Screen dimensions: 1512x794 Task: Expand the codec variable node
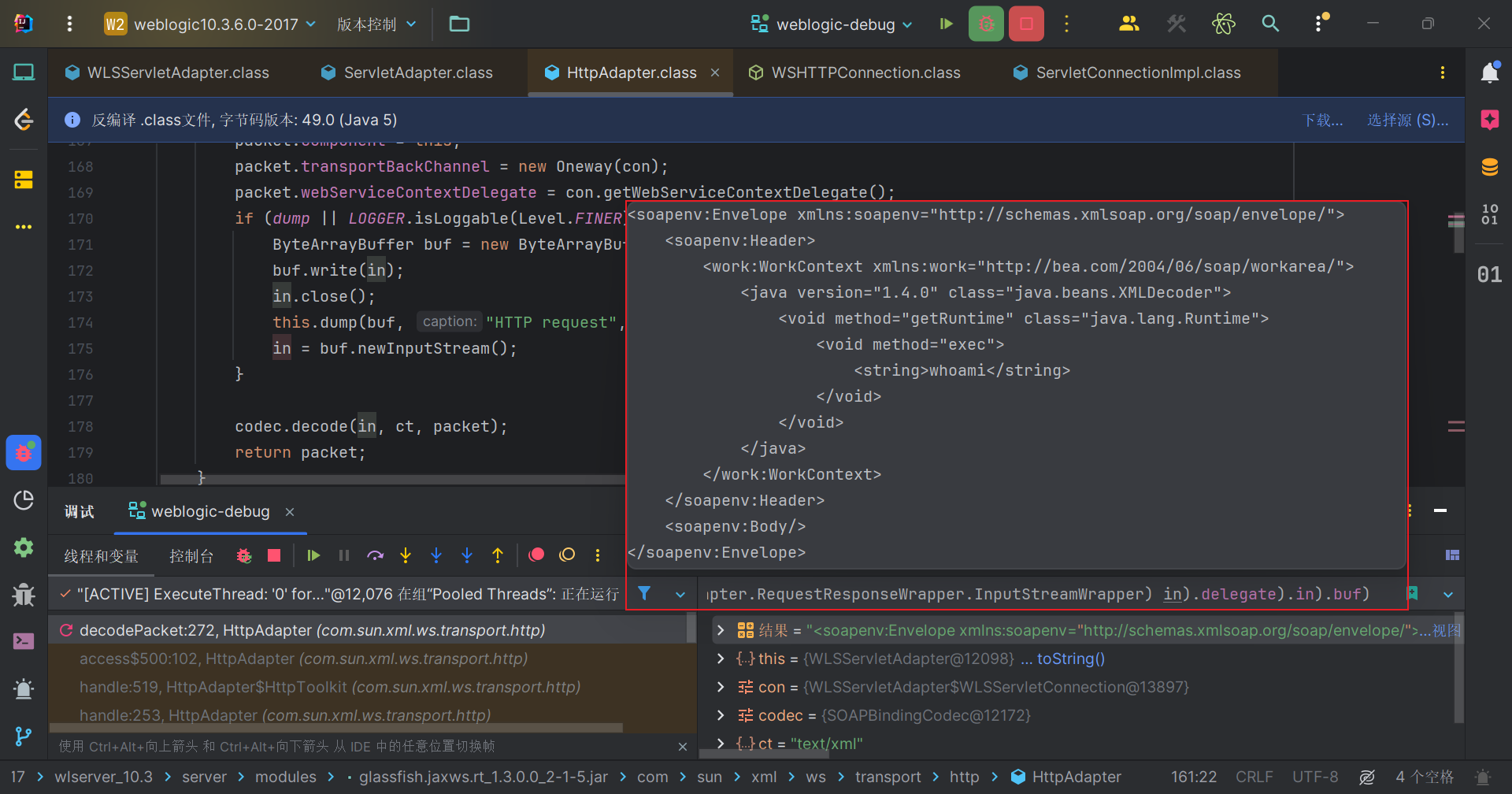(720, 715)
